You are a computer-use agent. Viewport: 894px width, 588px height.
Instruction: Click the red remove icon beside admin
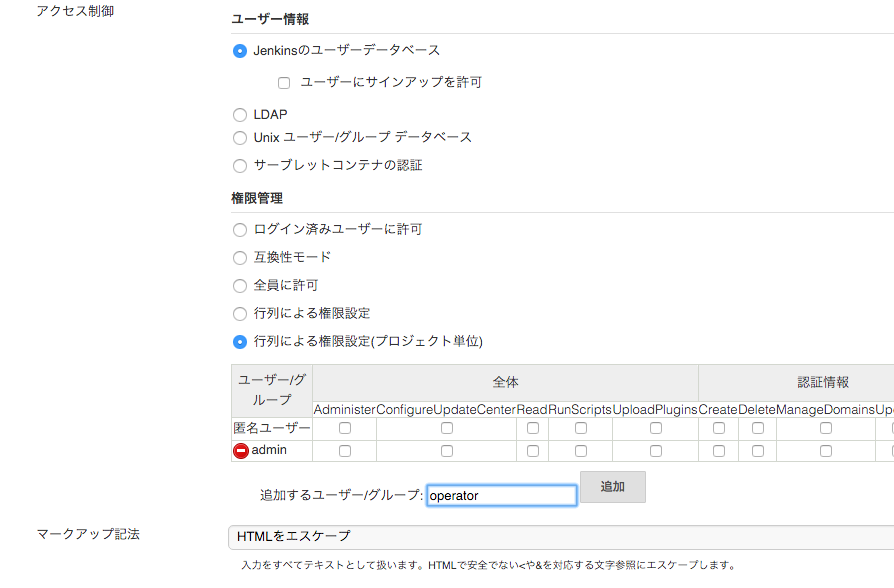pos(241,451)
